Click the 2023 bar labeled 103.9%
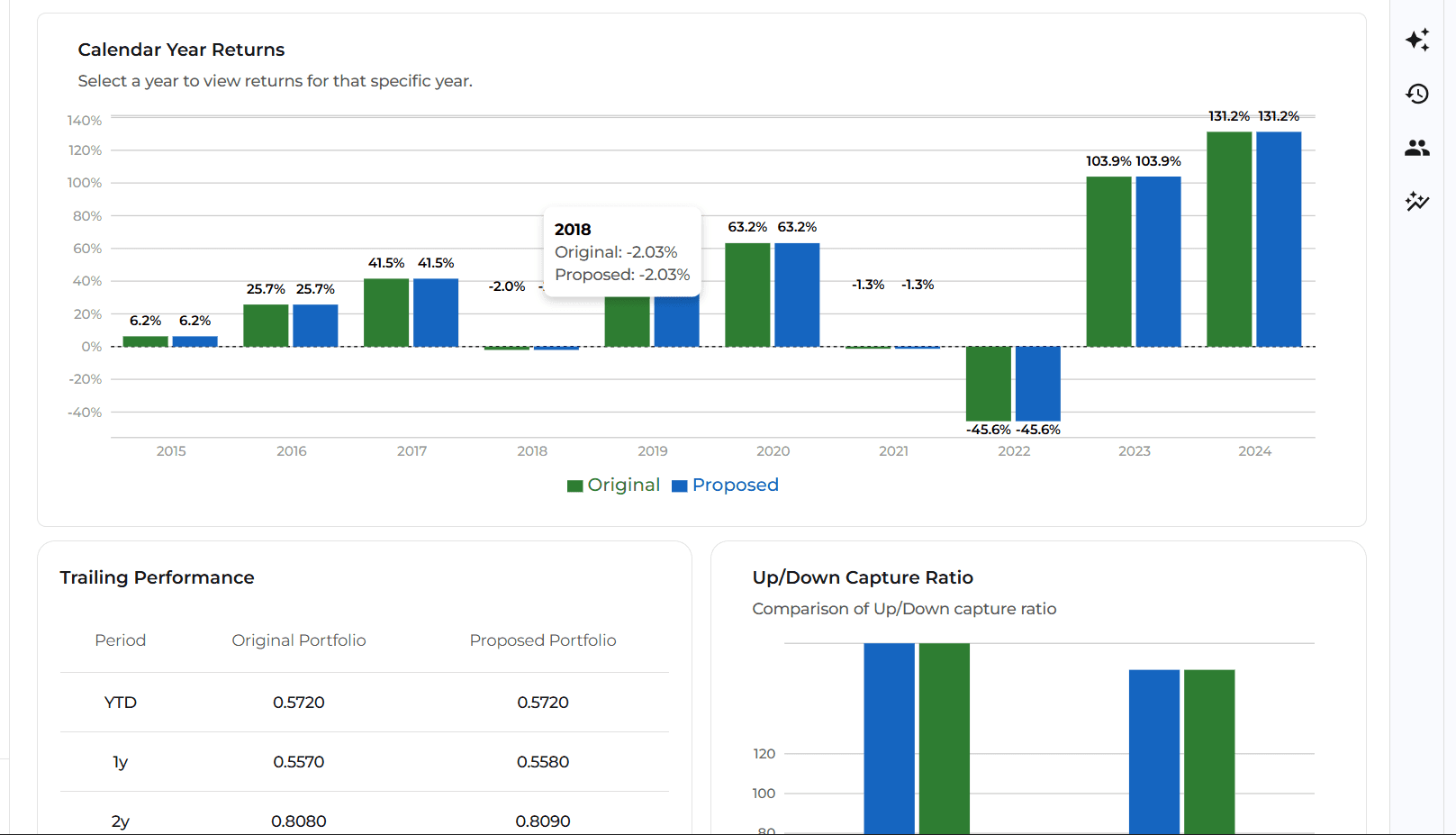The width and height of the screenshot is (1456, 835). point(1109,261)
